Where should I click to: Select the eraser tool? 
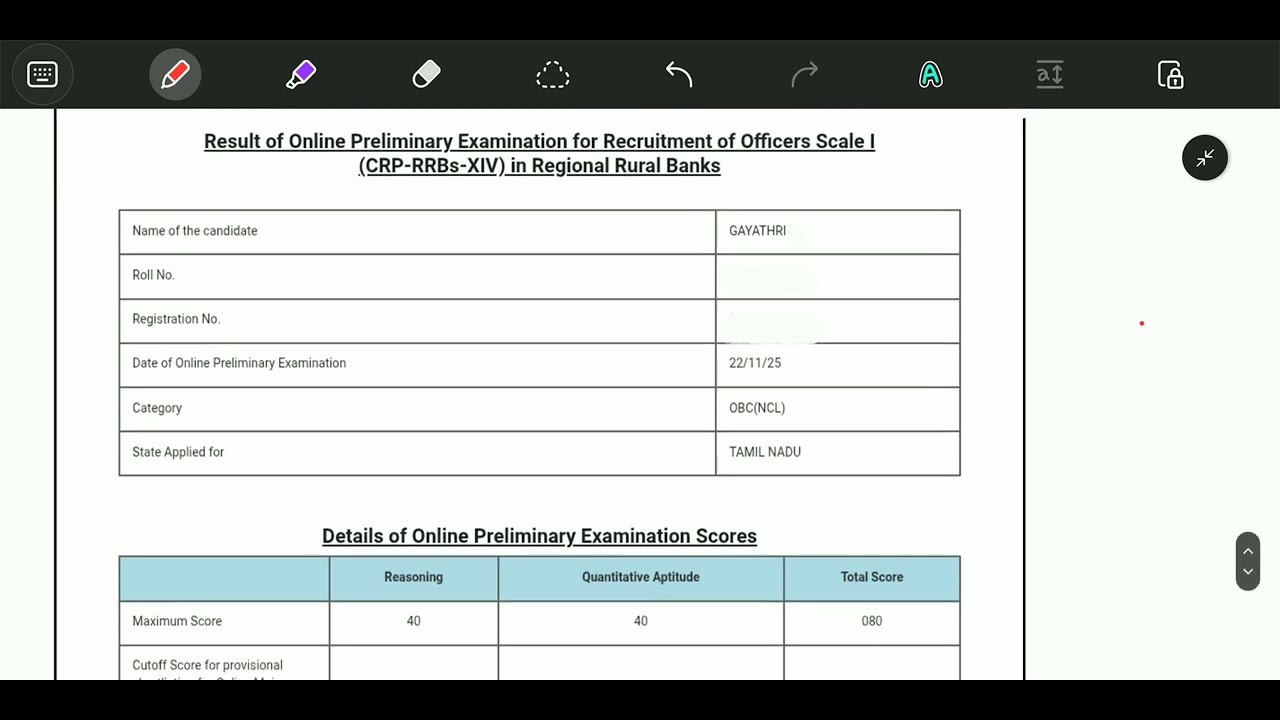point(427,75)
